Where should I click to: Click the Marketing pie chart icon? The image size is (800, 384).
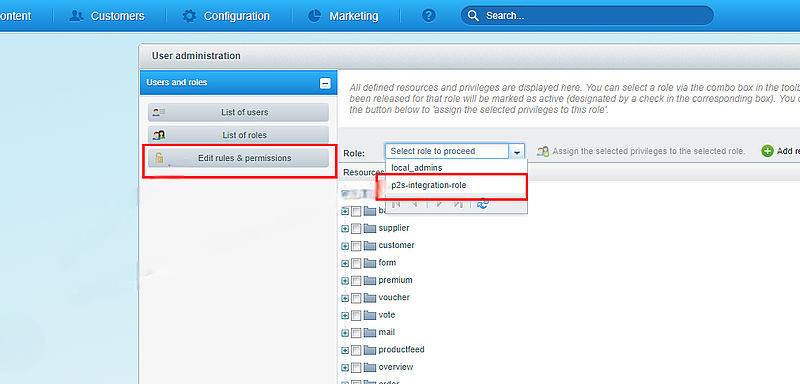click(x=315, y=16)
